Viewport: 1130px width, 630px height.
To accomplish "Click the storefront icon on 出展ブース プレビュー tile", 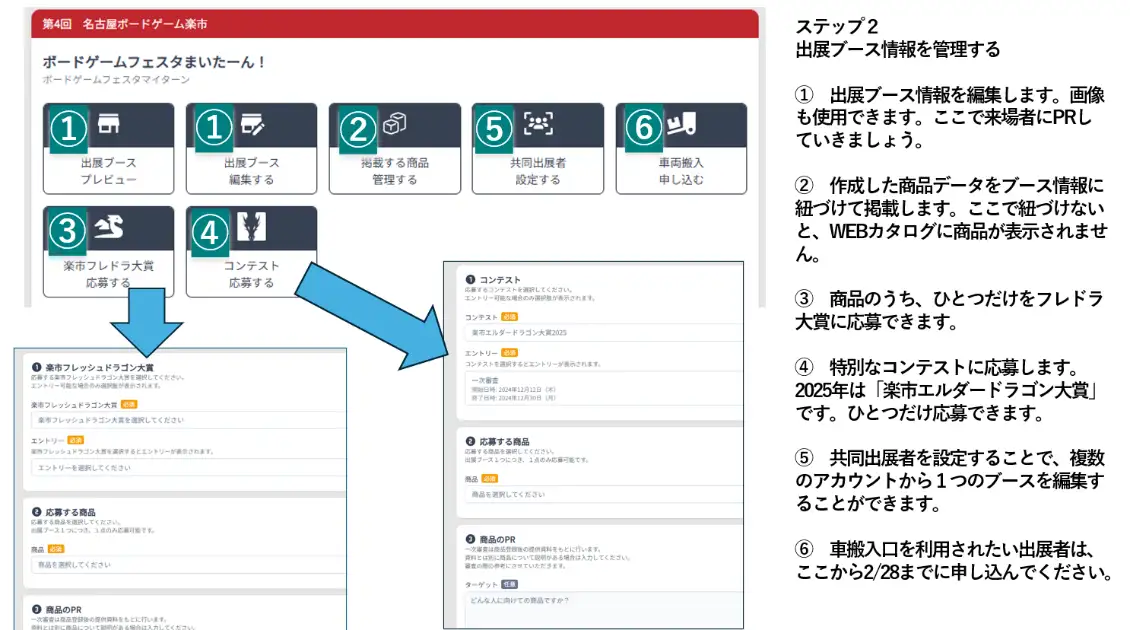I will (108, 125).
